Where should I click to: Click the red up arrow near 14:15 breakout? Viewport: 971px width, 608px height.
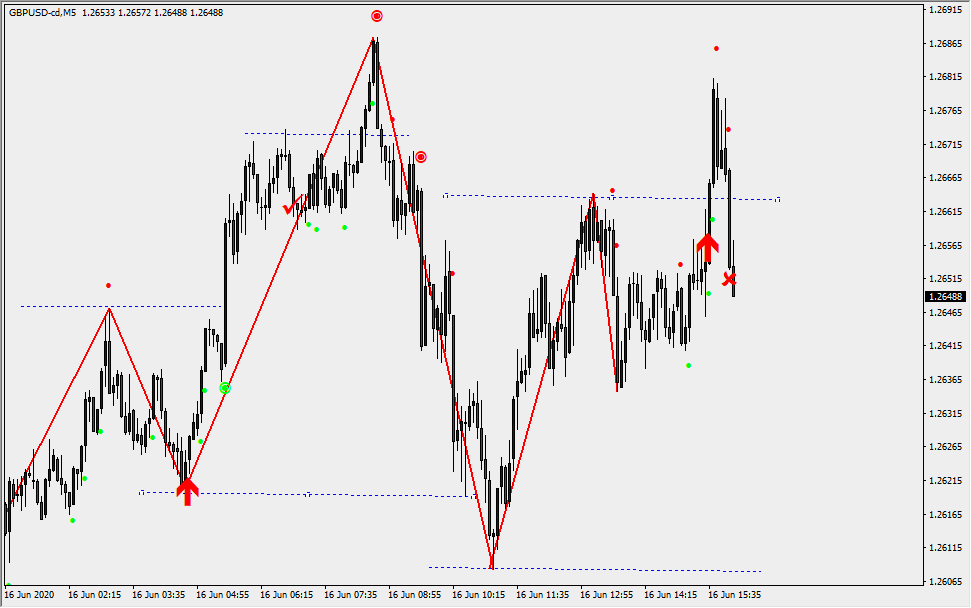pyautogui.click(x=707, y=245)
